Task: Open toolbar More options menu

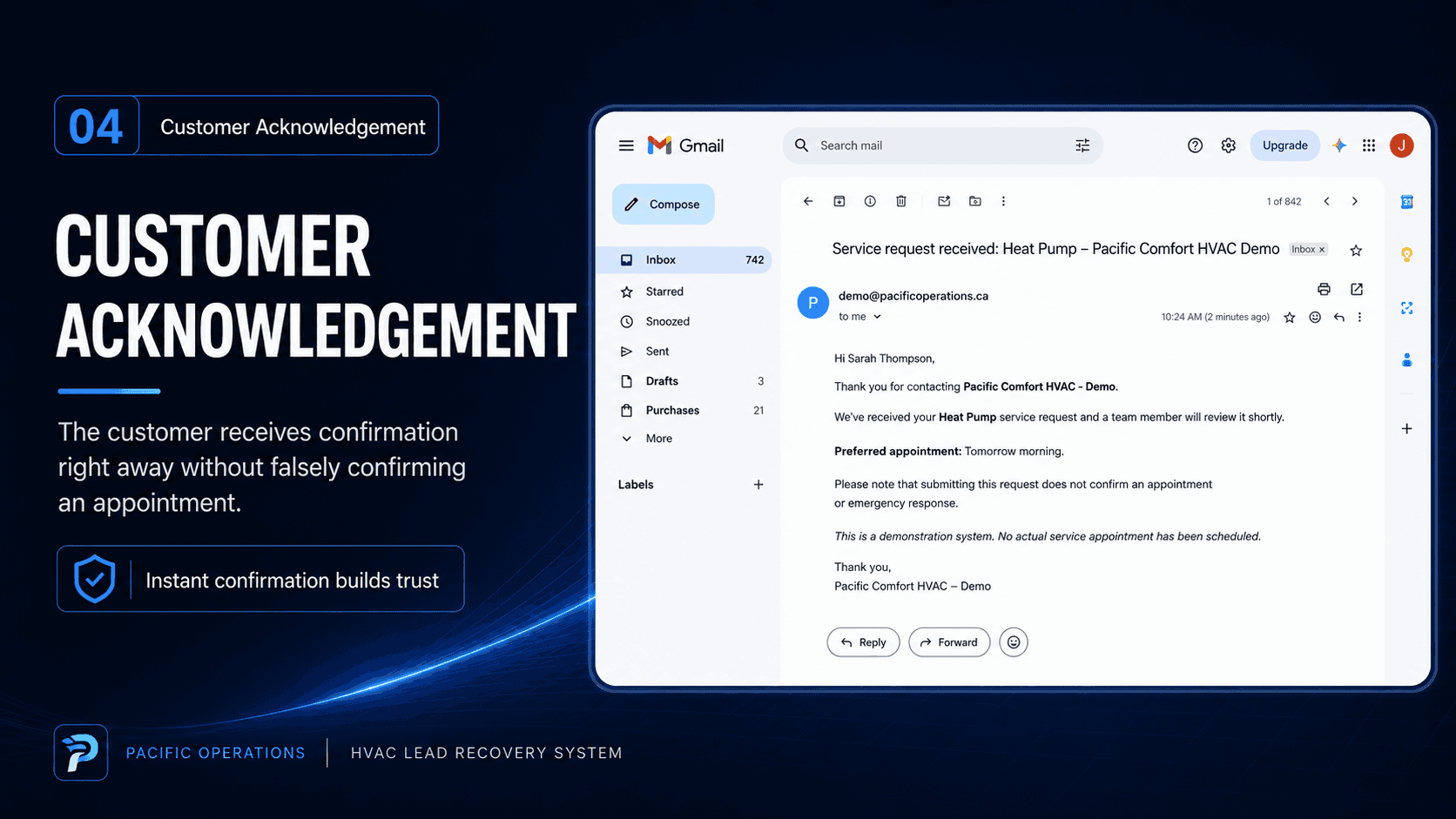Action: click(x=1003, y=201)
